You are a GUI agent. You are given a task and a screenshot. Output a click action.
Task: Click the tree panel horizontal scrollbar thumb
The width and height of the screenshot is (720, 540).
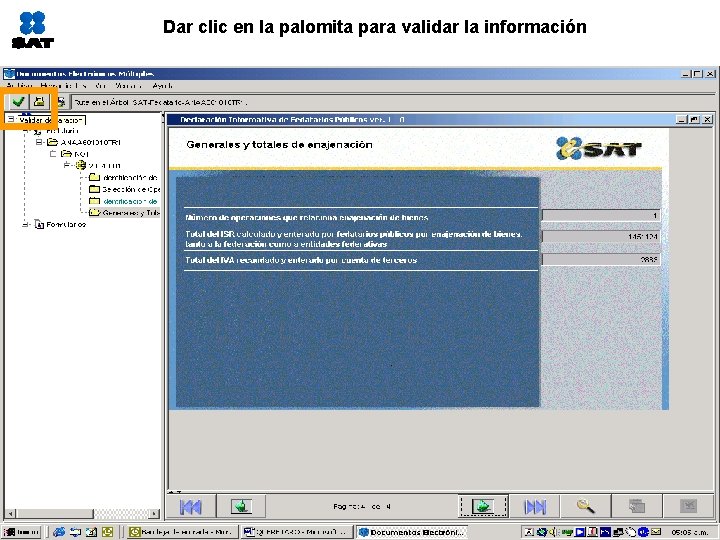tap(54, 513)
